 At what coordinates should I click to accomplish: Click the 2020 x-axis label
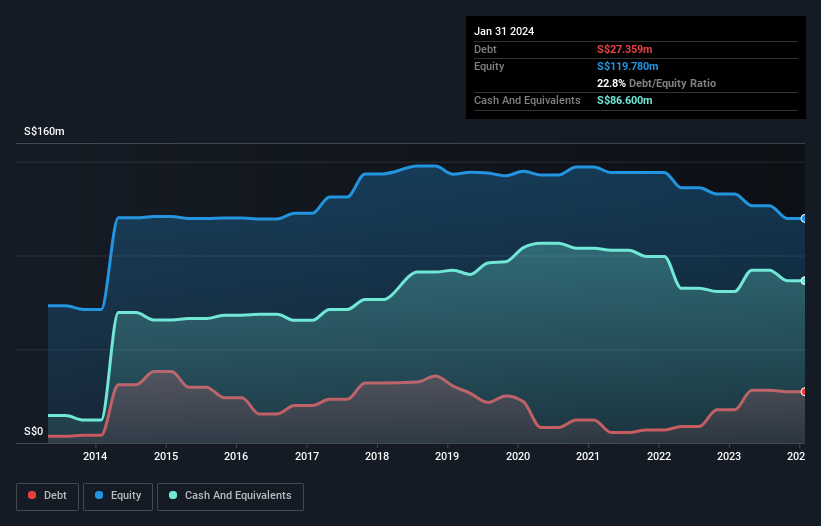pos(518,456)
